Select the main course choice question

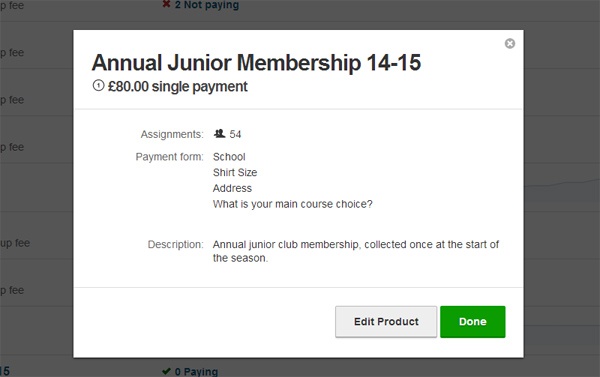coord(292,204)
